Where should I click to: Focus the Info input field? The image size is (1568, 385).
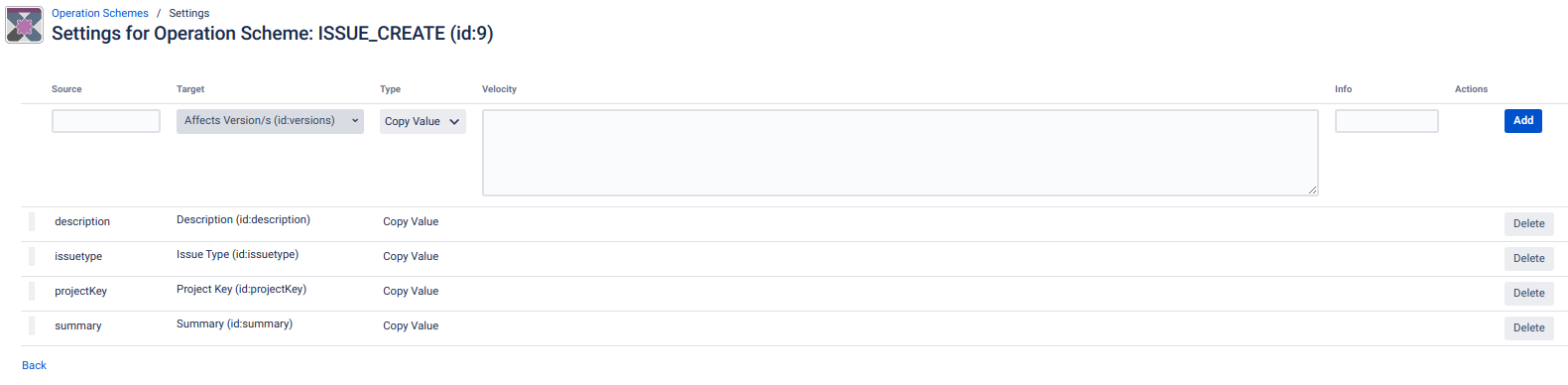coord(1387,121)
